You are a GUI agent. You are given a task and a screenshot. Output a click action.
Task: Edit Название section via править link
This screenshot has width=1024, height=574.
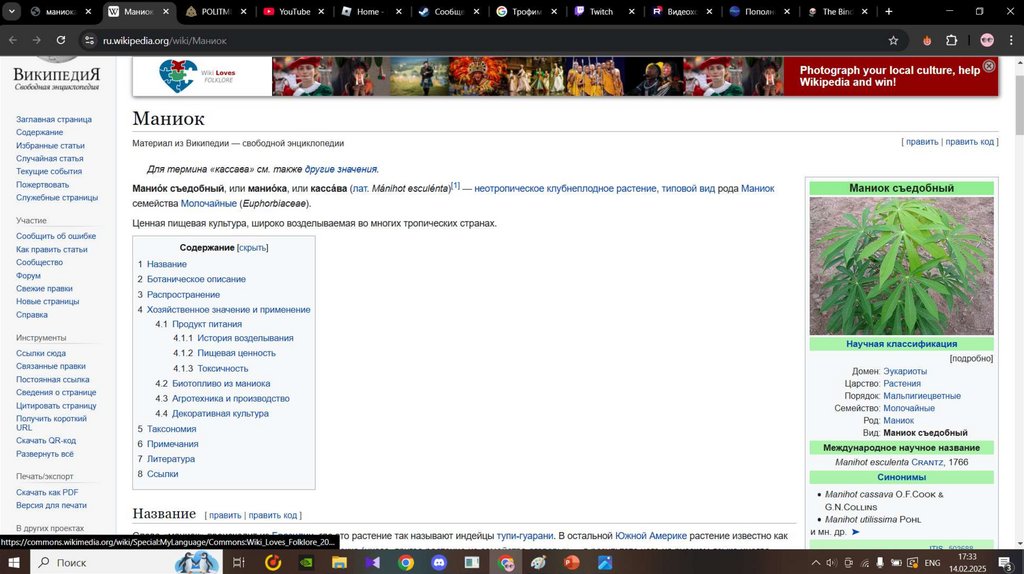click(x=225, y=515)
